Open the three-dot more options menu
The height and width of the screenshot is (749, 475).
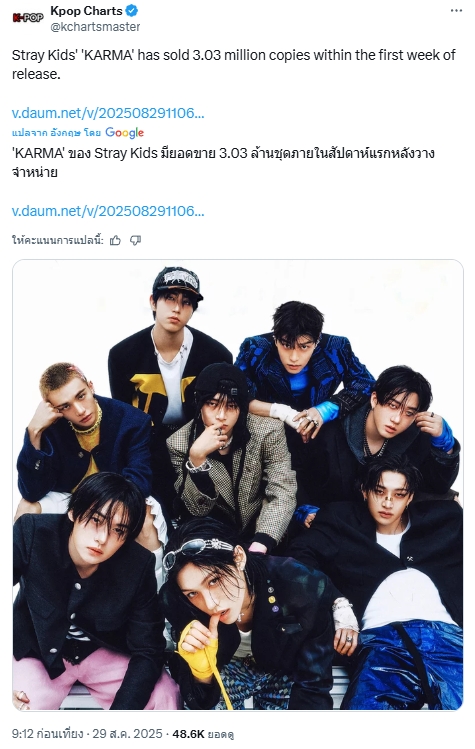coord(456,11)
